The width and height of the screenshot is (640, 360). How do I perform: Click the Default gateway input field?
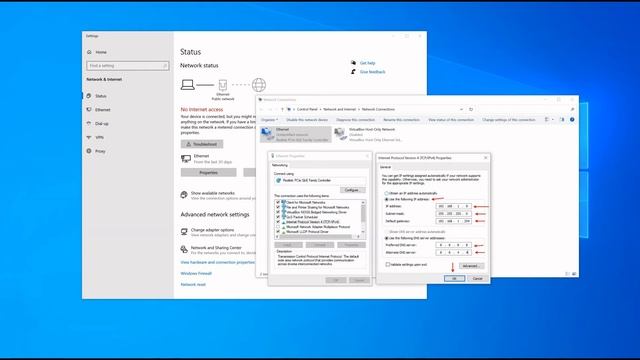click(x=454, y=221)
